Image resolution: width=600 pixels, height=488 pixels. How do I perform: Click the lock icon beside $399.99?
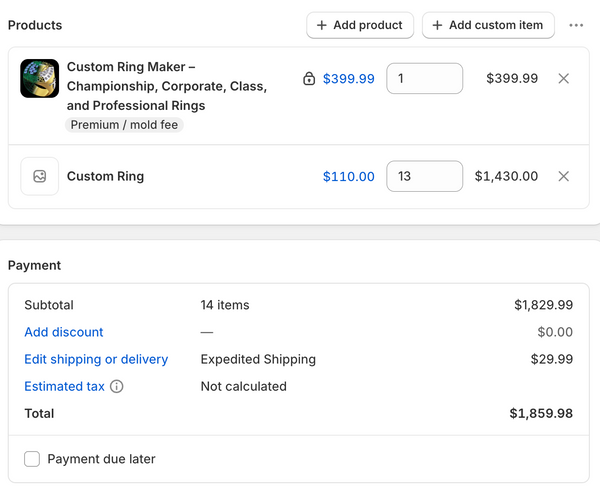point(309,78)
